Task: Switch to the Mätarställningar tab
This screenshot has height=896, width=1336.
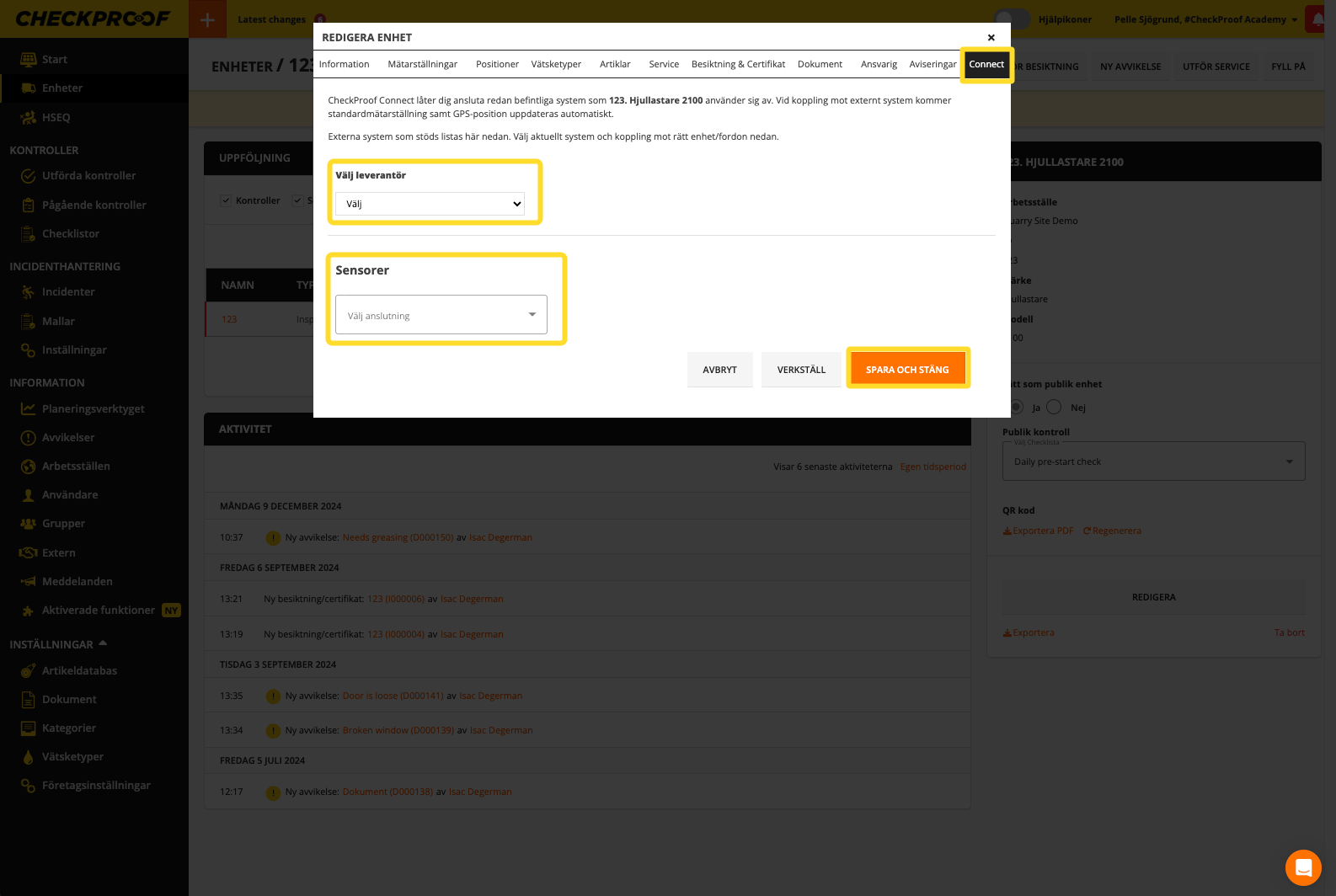Action: click(x=422, y=64)
